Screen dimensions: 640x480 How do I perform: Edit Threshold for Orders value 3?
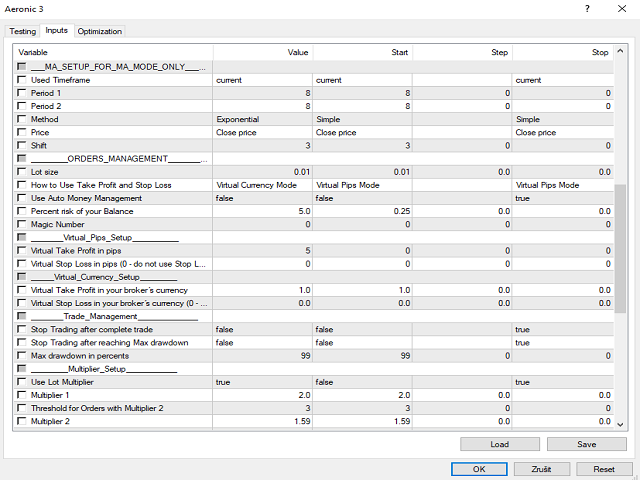[262, 408]
